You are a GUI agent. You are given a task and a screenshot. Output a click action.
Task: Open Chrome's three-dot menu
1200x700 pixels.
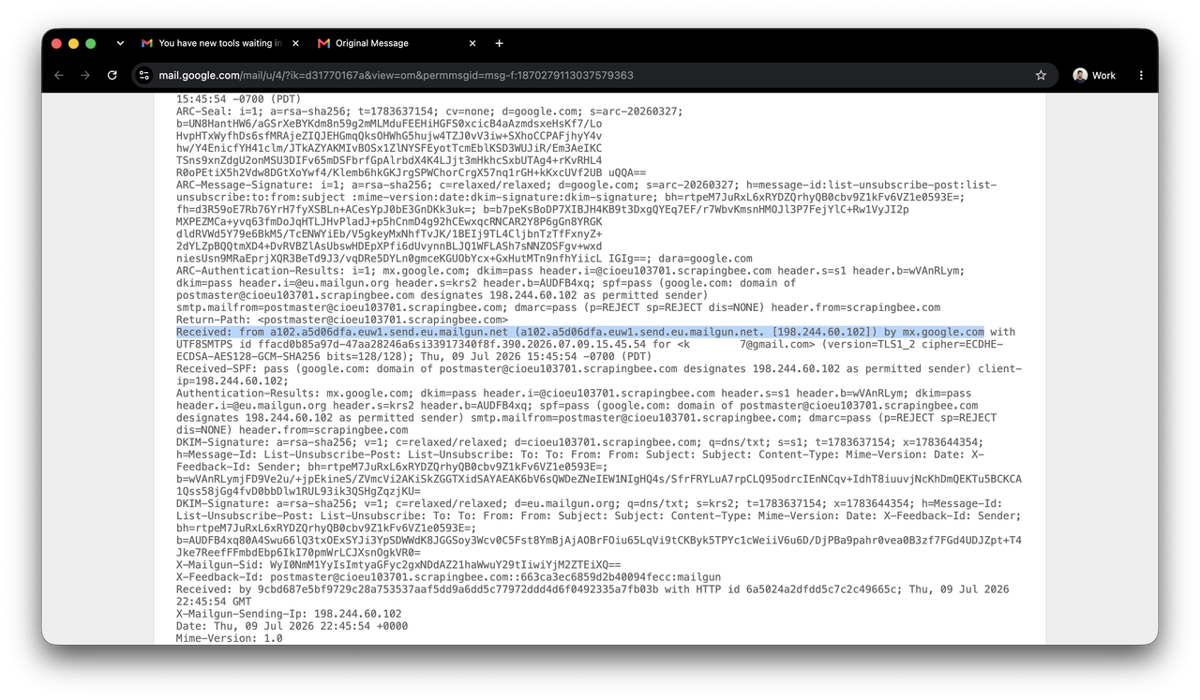[x=1141, y=75]
